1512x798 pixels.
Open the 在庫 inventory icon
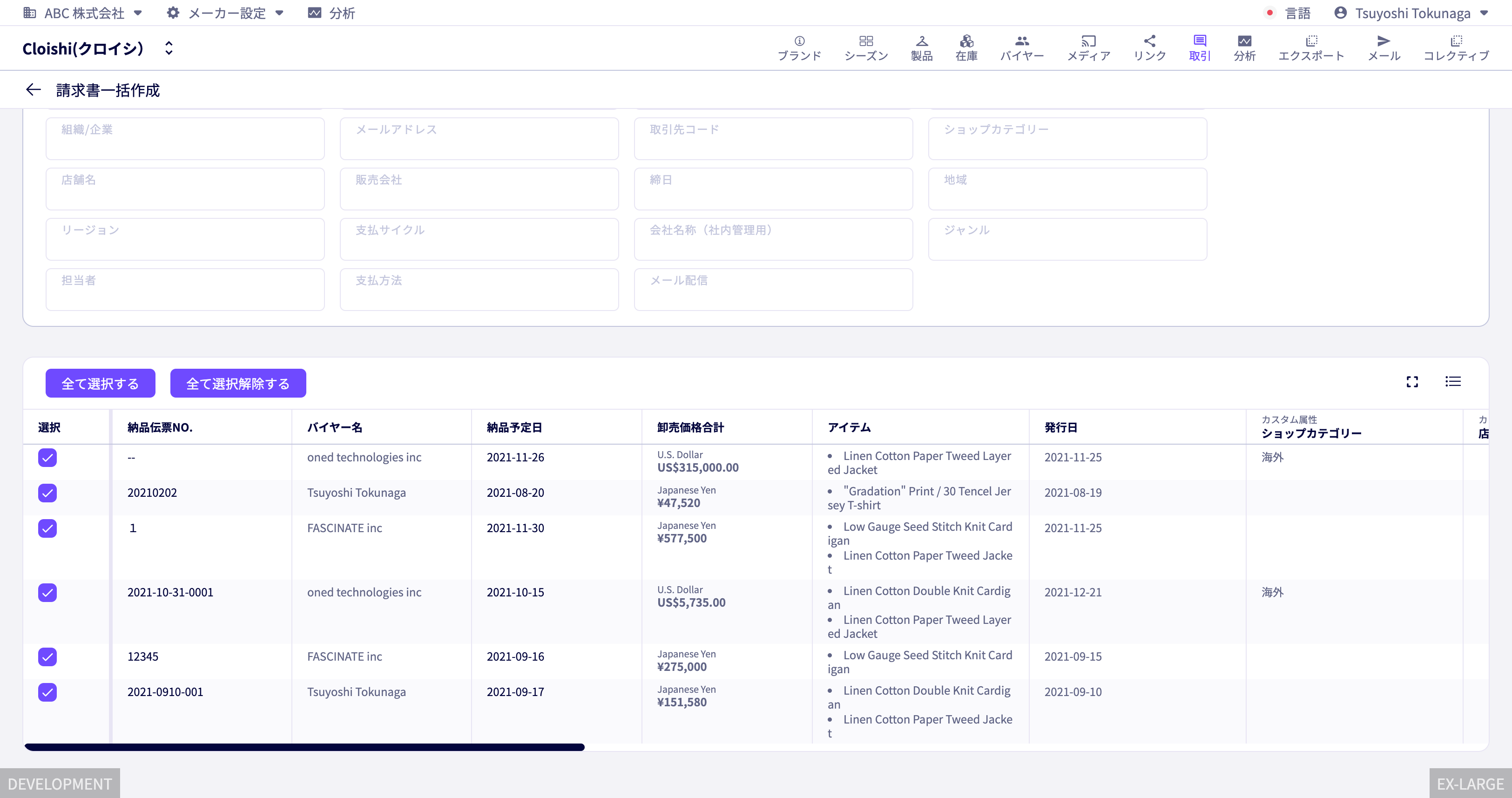(x=966, y=41)
